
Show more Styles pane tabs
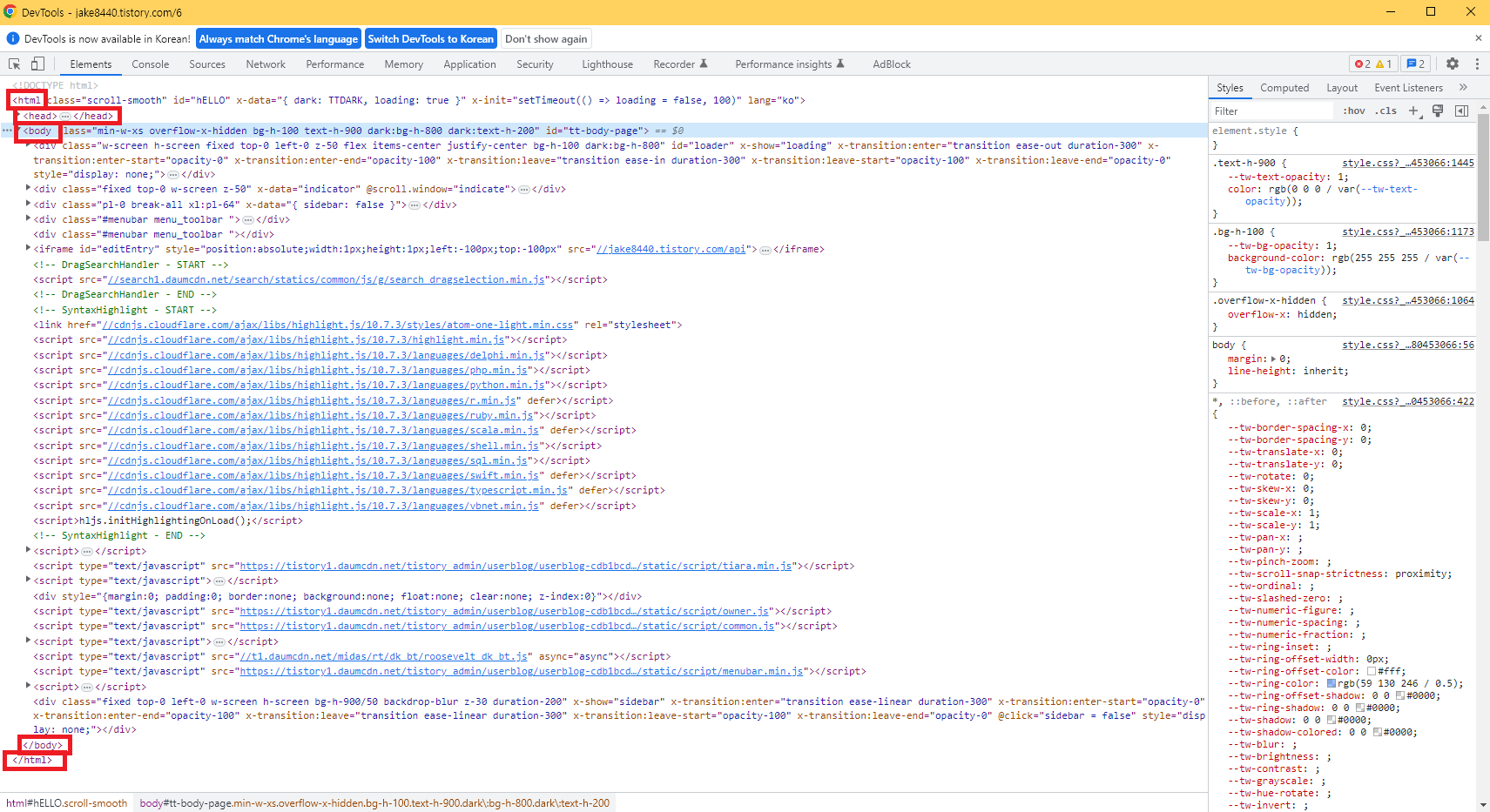point(1463,87)
